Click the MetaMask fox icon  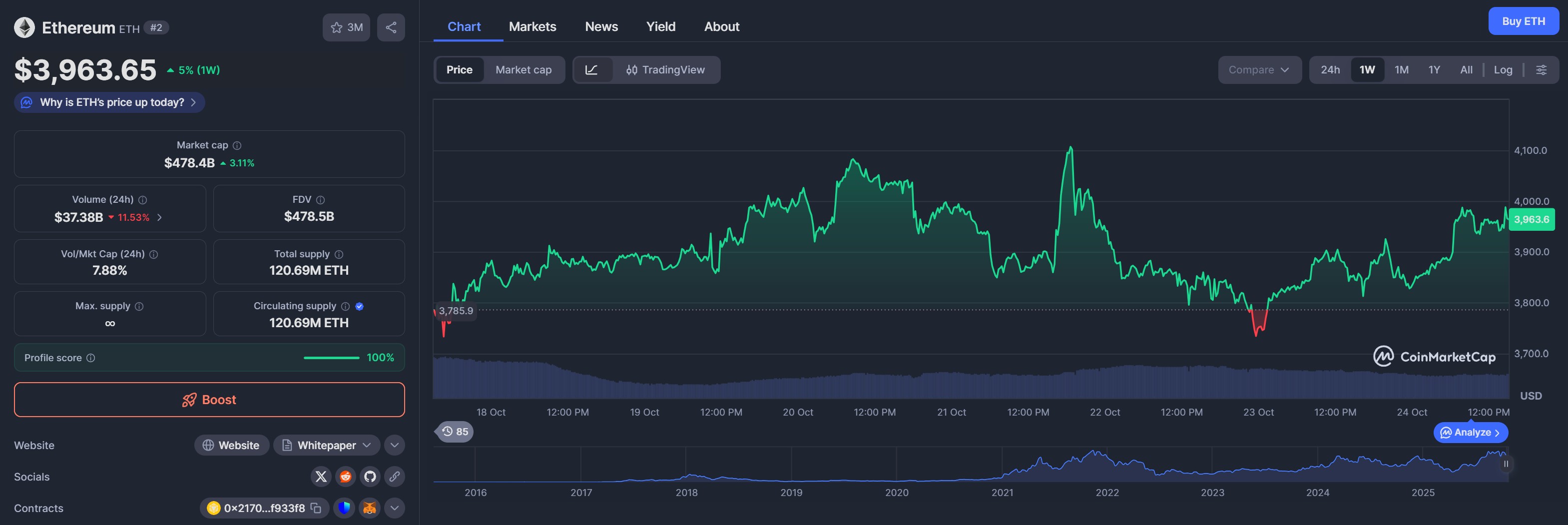tap(370, 508)
